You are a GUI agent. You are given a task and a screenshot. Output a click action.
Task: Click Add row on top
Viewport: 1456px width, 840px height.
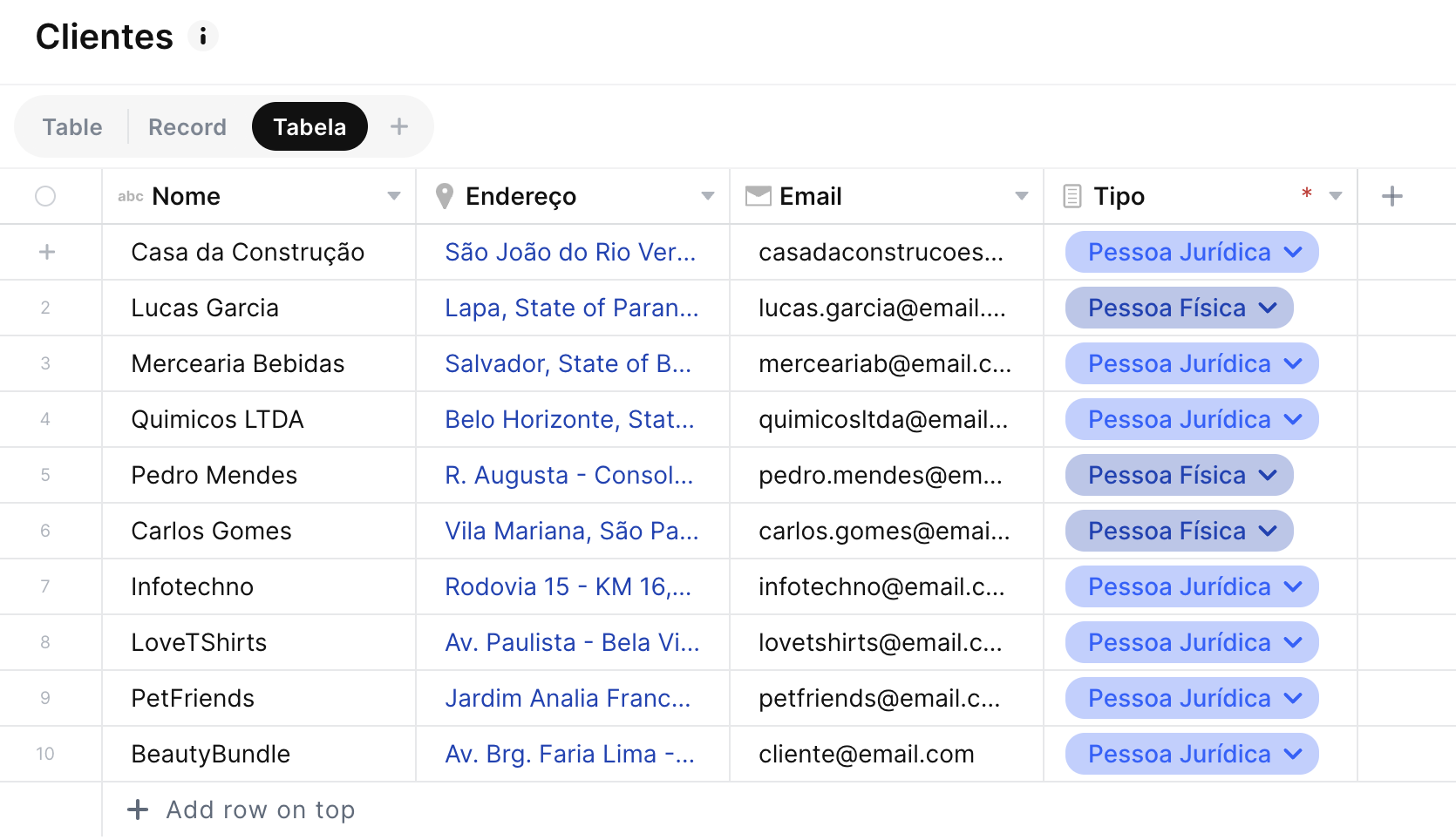pyautogui.click(x=242, y=810)
